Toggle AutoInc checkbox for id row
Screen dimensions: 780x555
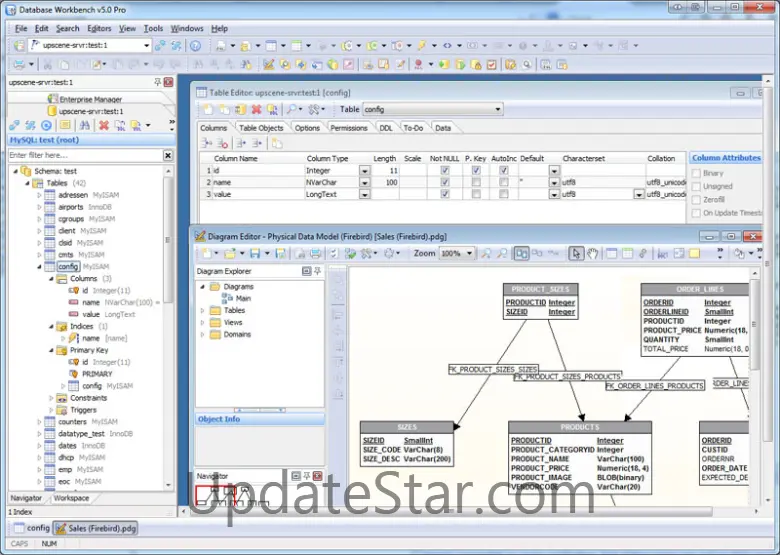pos(503,171)
